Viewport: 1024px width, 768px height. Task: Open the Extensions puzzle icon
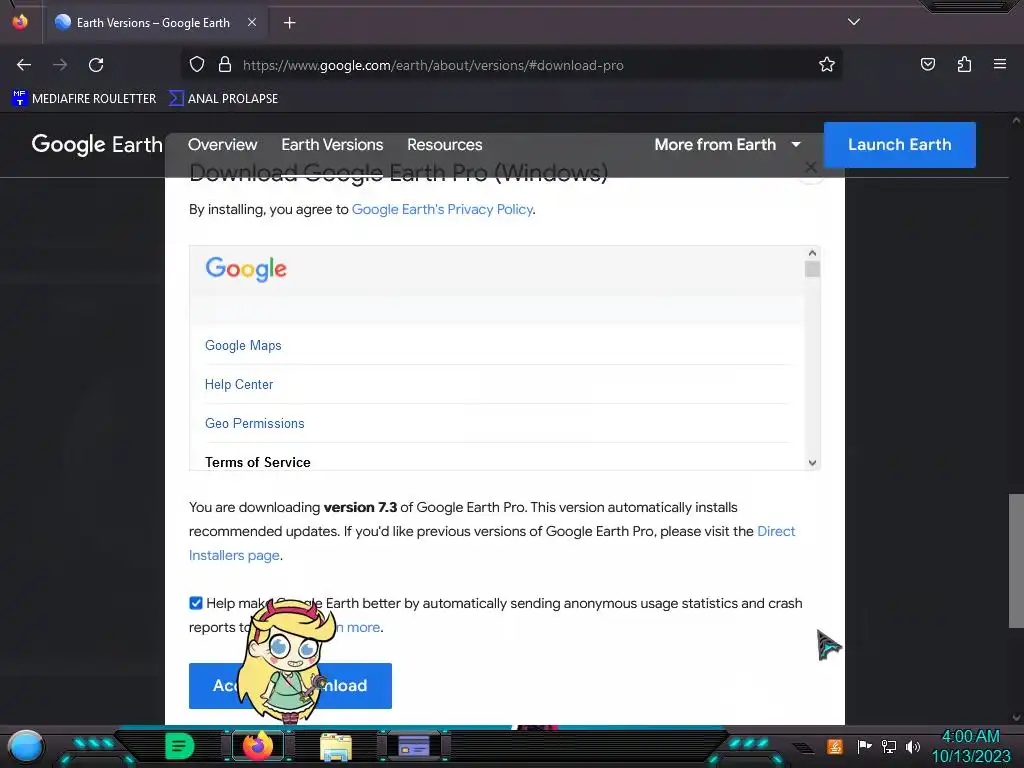point(964,65)
